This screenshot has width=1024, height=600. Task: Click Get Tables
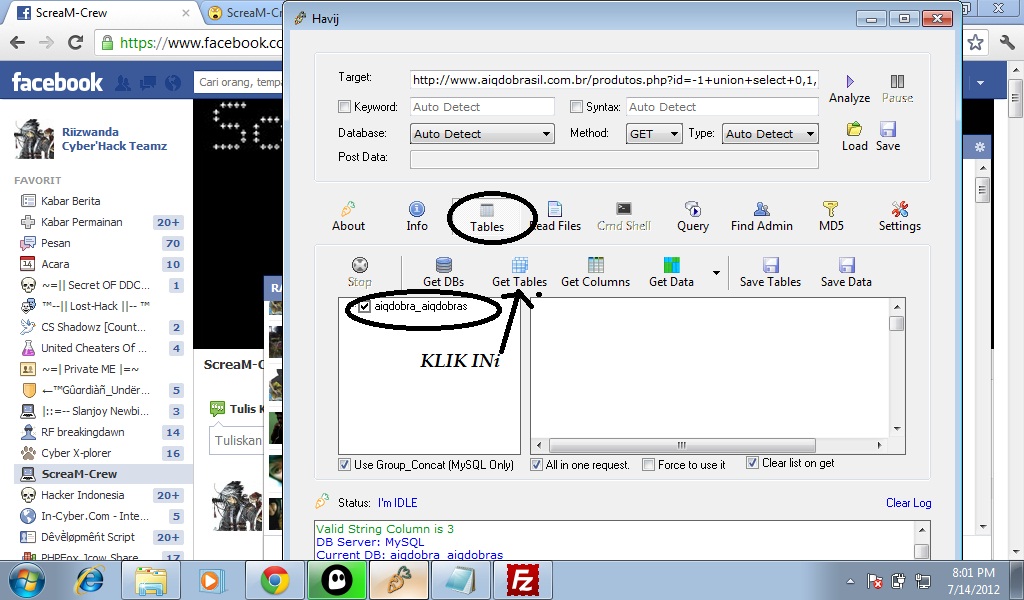pyautogui.click(x=519, y=273)
